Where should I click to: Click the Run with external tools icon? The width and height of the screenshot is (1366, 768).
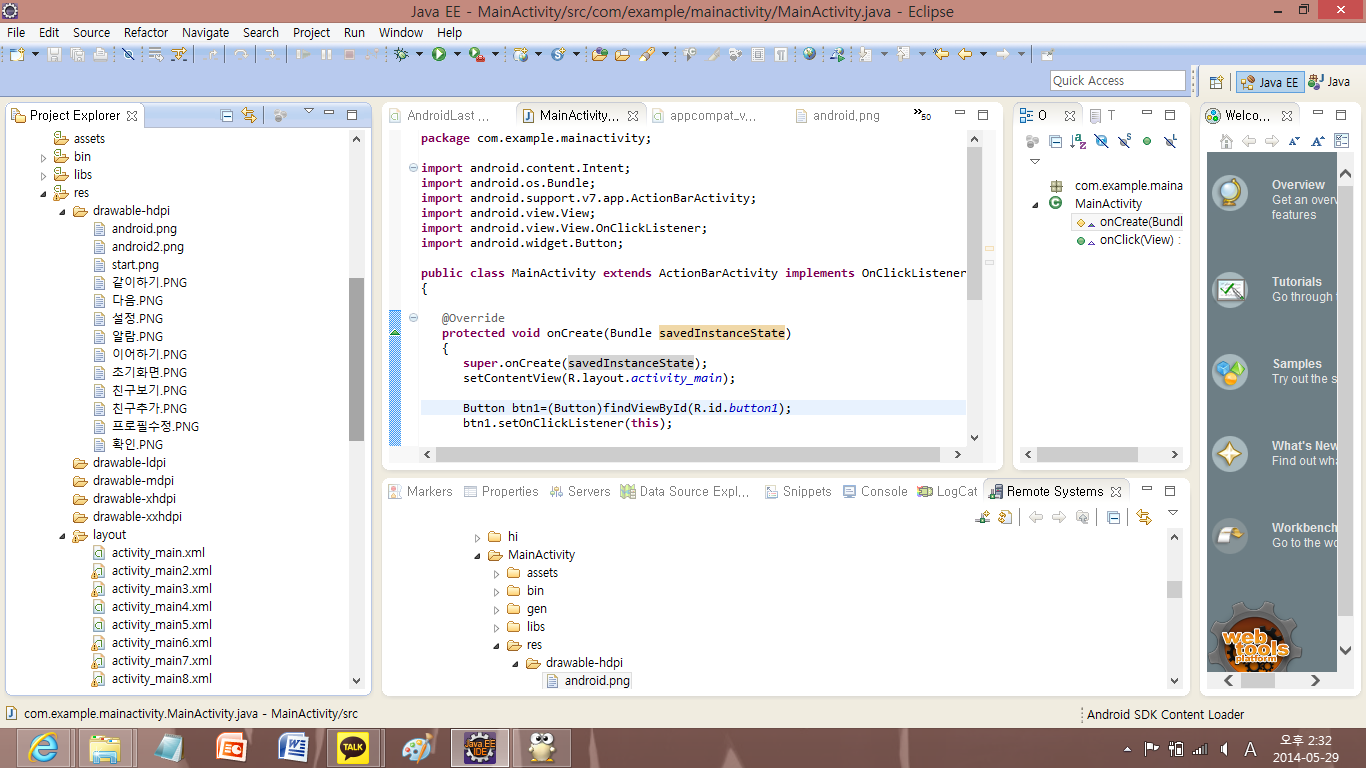pos(477,54)
